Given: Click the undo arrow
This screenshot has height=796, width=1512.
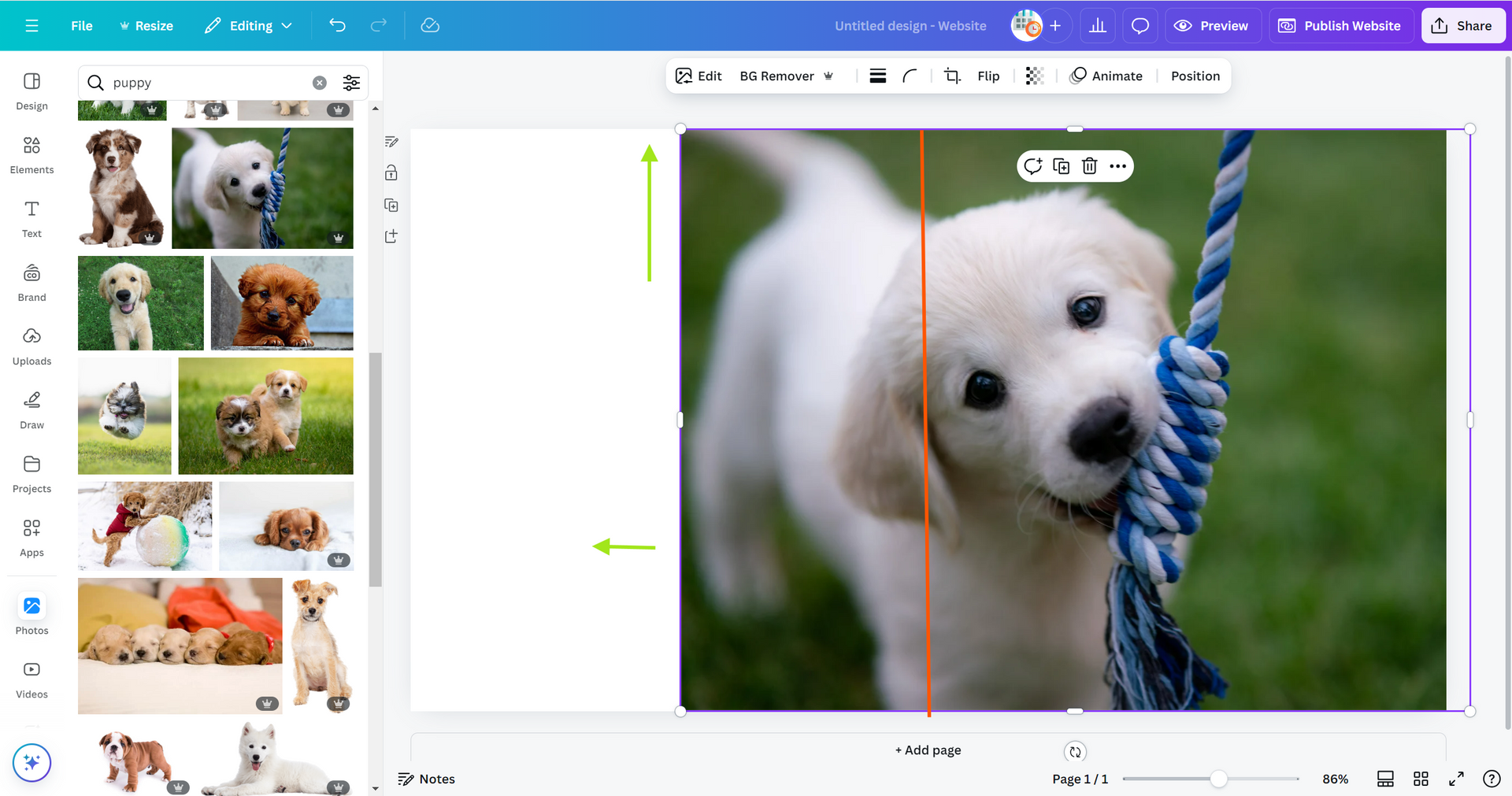Looking at the screenshot, I should [337, 26].
